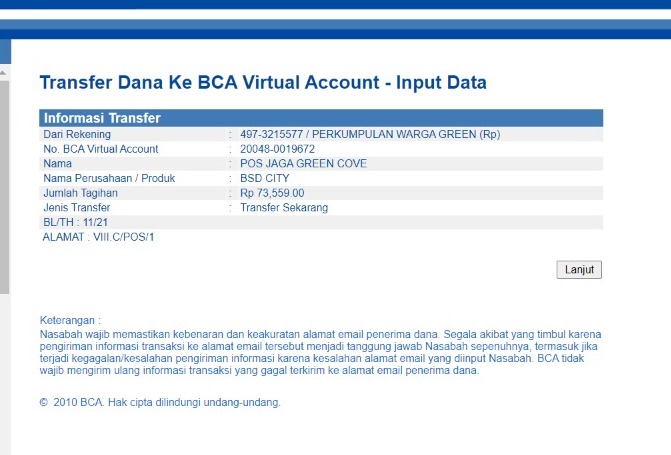The image size is (671, 455).
Task: Click the 2010 BCA copyright notice
Action: pyautogui.click(x=160, y=402)
